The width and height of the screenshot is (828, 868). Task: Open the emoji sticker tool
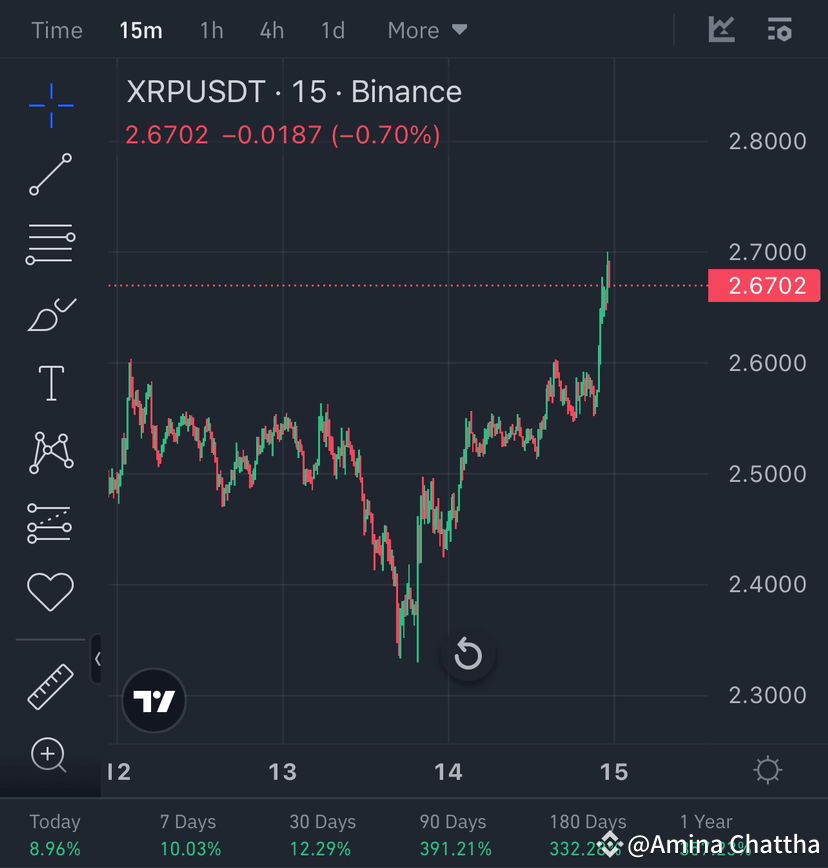[x=50, y=590]
